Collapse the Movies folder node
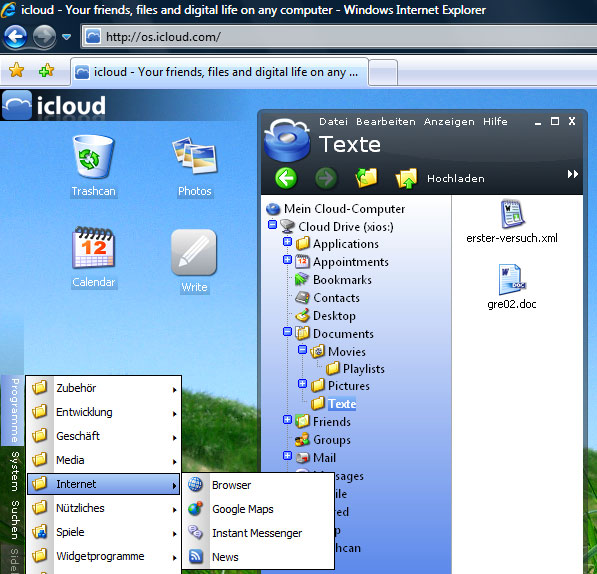597x574 pixels. (x=302, y=349)
